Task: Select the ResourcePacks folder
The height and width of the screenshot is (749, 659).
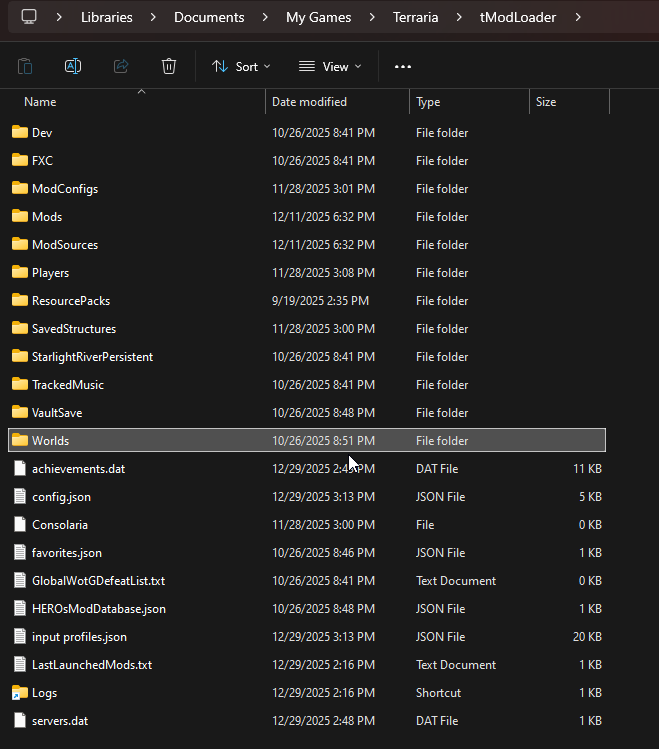Action: click(x=70, y=300)
